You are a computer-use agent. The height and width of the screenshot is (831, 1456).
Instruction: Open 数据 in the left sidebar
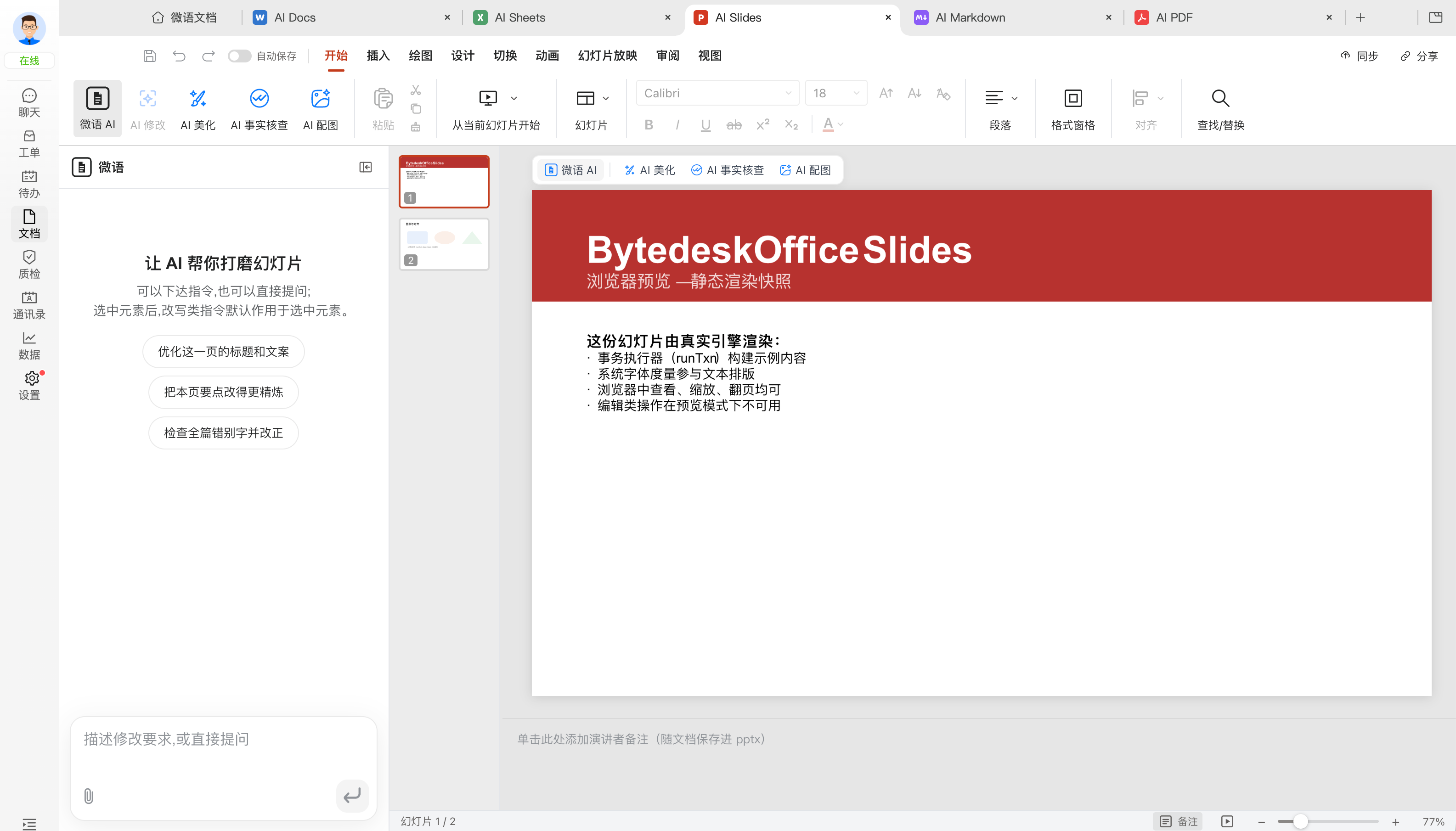pos(29,345)
